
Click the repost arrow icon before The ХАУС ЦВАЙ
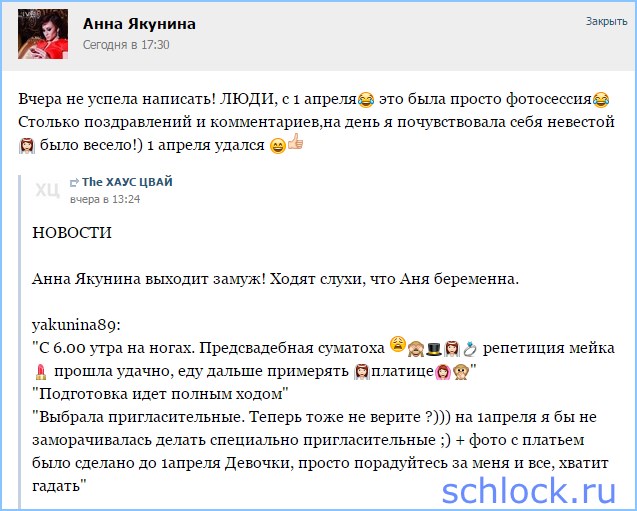[x=74, y=182]
